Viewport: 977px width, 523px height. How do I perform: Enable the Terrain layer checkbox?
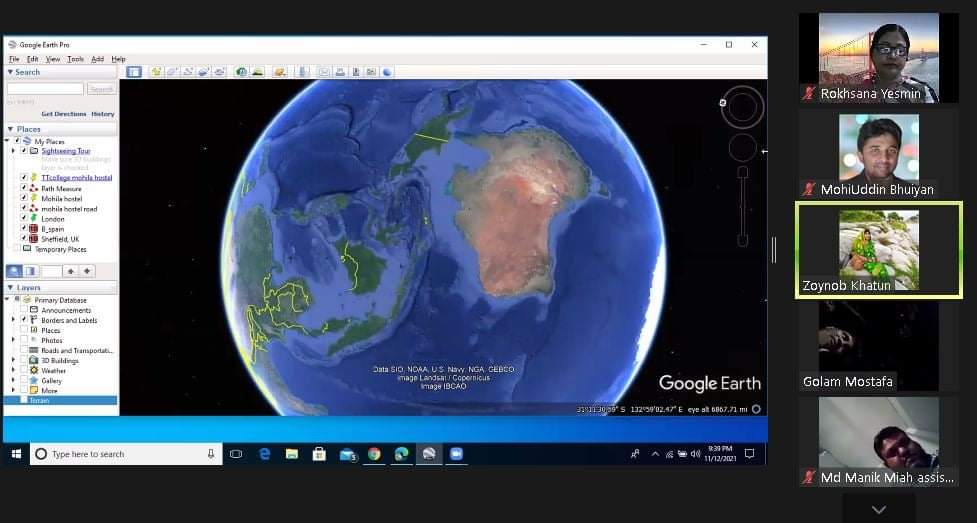point(24,400)
